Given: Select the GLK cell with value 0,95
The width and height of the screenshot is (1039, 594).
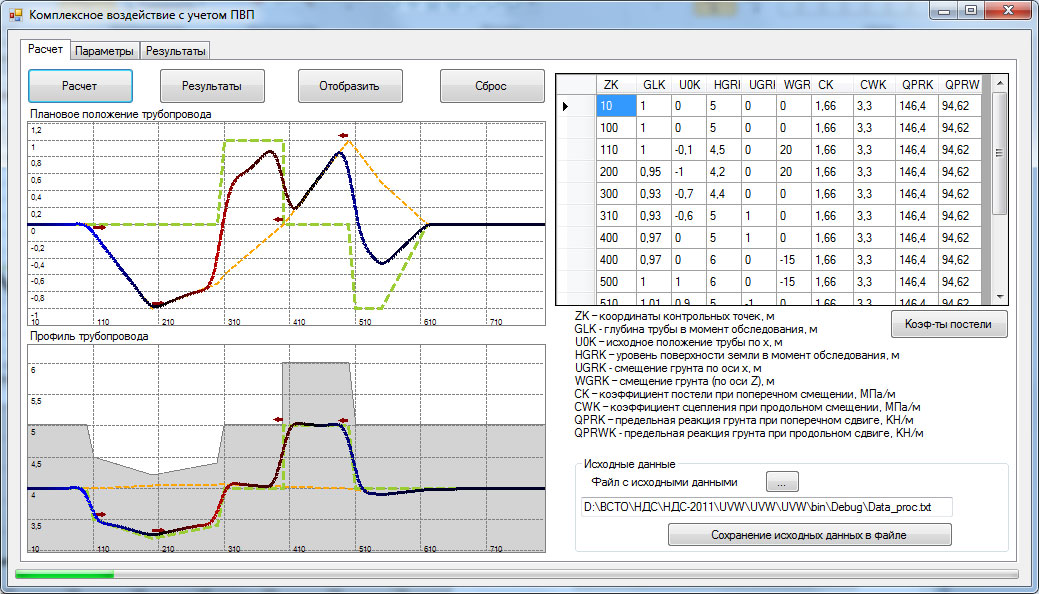Looking at the screenshot, I should pyautogui.click(x=655, y=172).
